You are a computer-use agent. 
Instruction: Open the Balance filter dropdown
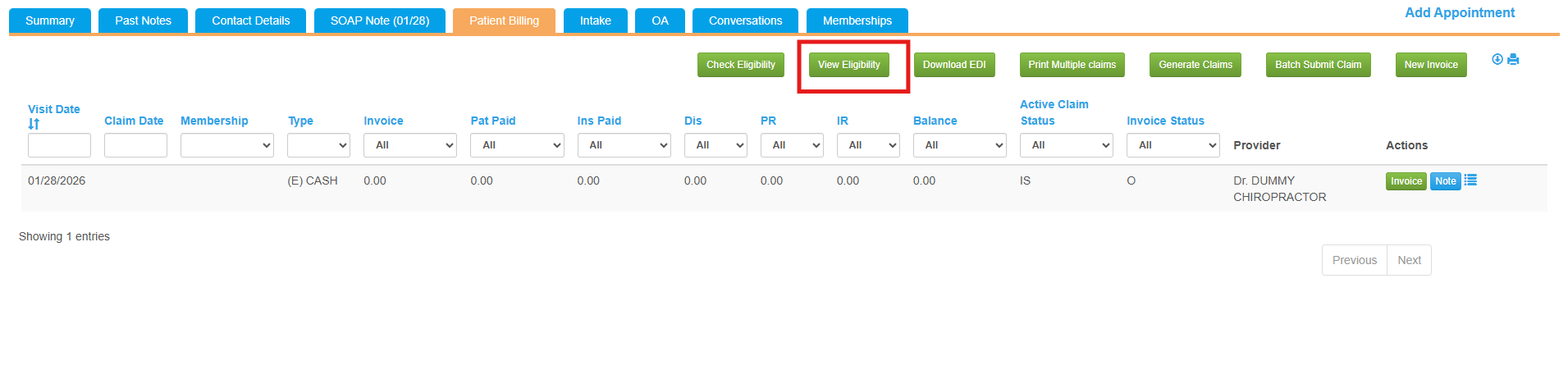pos(959,145)
